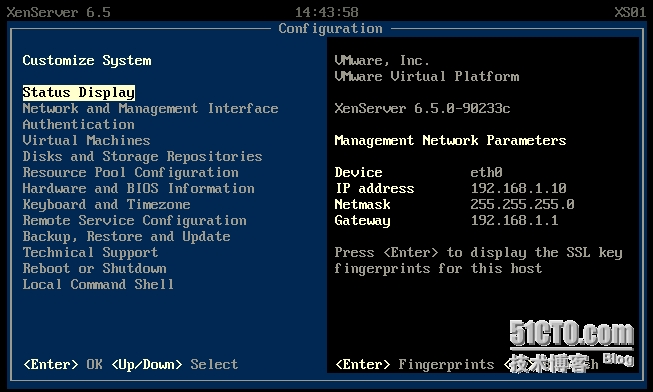
Task: Open the Technical Support entry
Action: [90, 252]
